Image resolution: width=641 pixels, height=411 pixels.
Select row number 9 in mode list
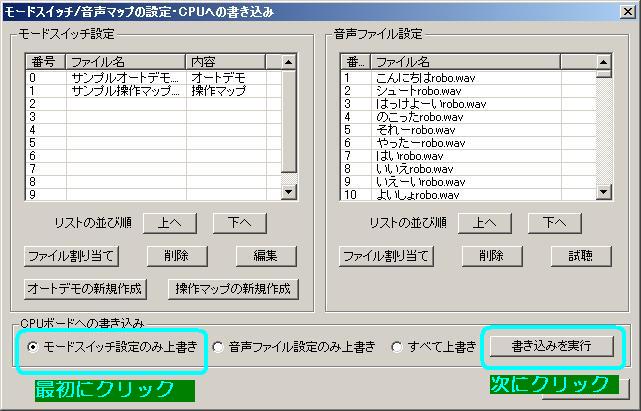coord(154,195)
